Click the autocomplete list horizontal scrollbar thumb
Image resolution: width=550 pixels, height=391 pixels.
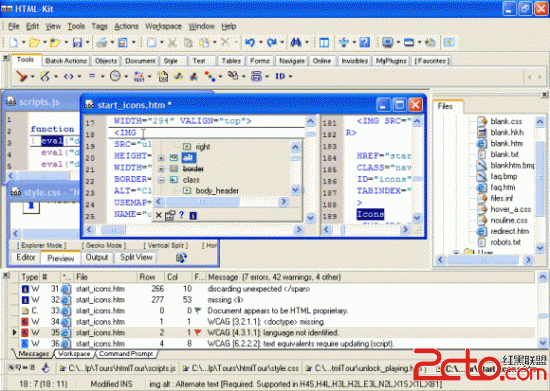[x=203, y=202]
